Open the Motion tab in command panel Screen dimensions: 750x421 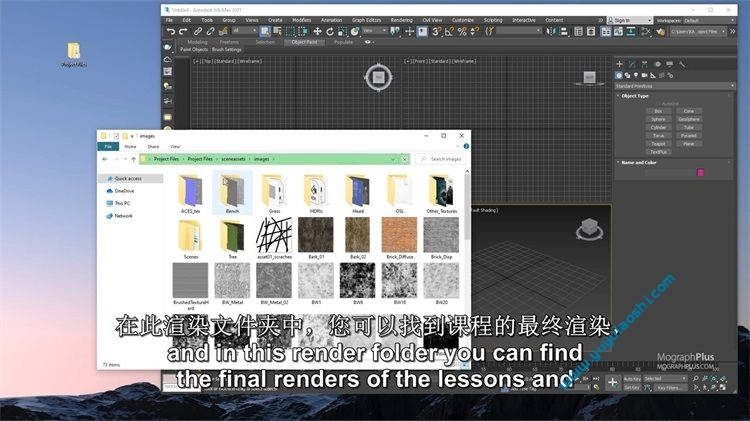657,64
